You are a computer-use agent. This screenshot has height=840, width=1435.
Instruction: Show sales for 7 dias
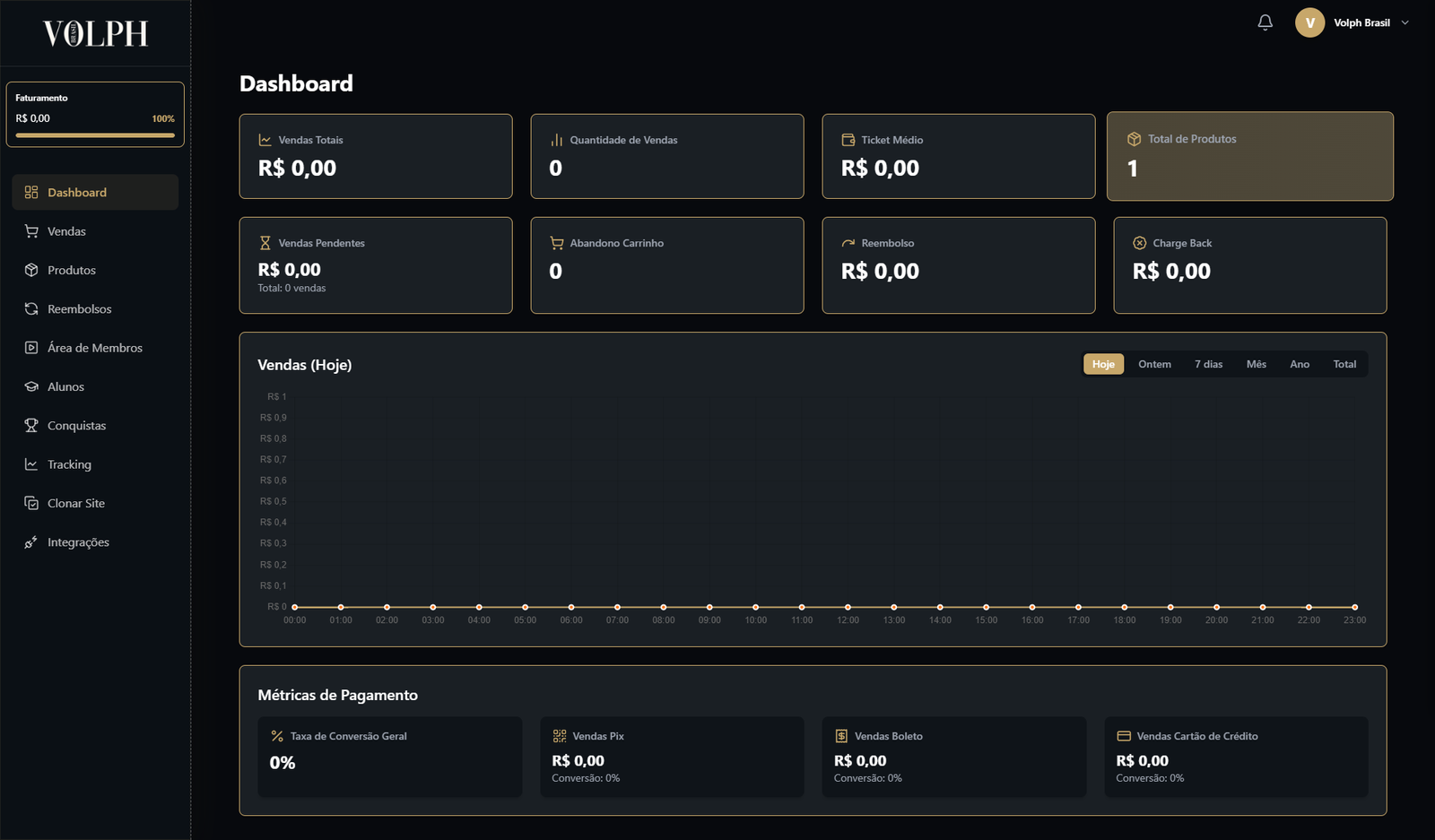(x=1208, y=364)
